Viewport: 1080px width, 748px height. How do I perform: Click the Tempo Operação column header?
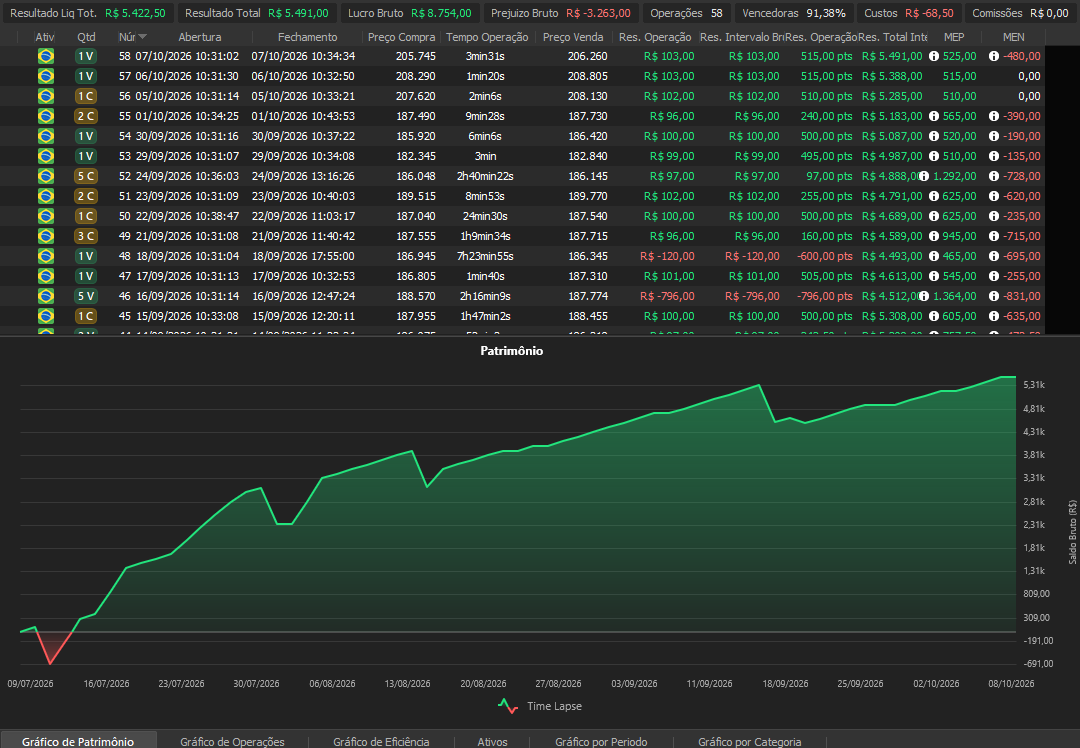(487, 37)
